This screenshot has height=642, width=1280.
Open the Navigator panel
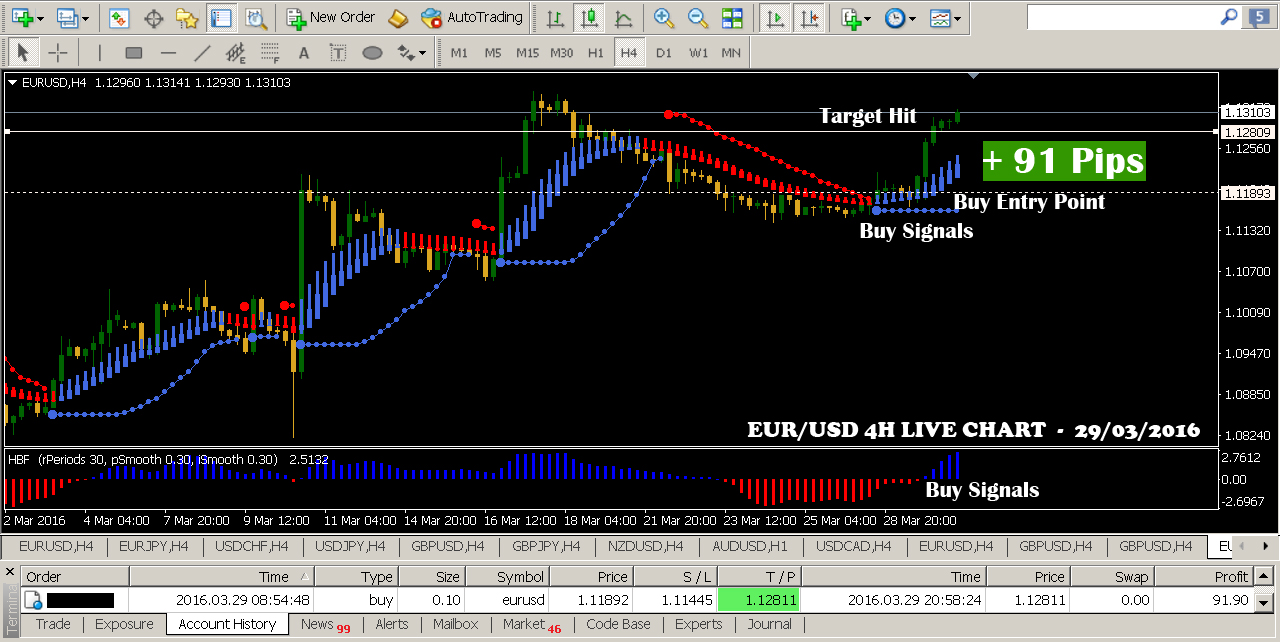[x=187, y=18]
